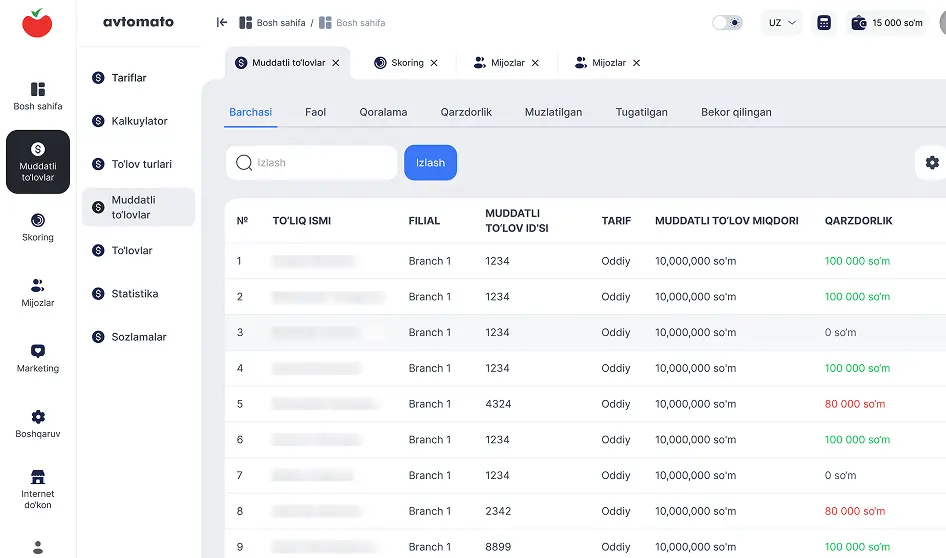The image size is (946, 558).
Task: Open the UZ language dropdown
Action: pyautogui.click(x=781, y=22)
